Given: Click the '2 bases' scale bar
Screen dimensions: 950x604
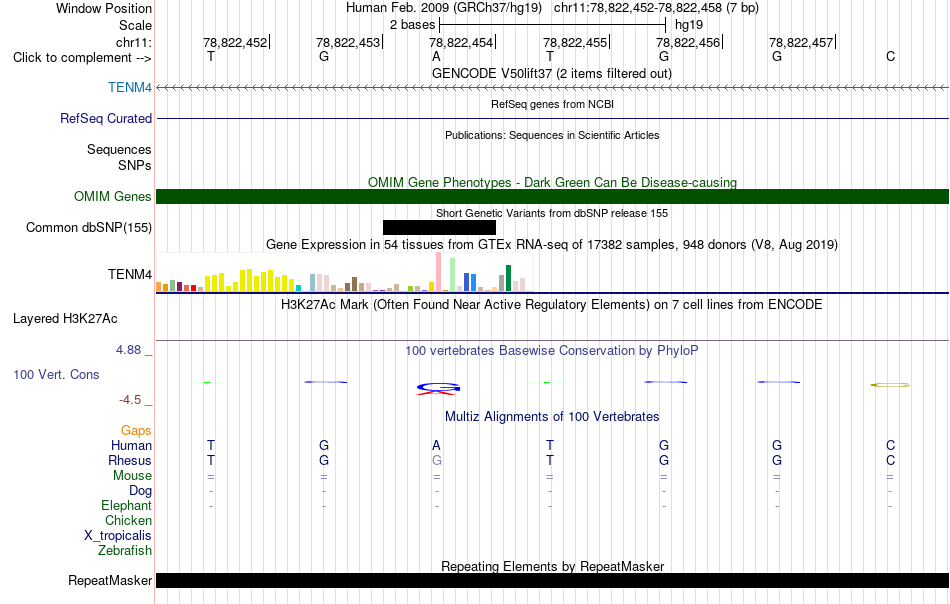Looking at the screenshot, I should [x=552, y=25].
